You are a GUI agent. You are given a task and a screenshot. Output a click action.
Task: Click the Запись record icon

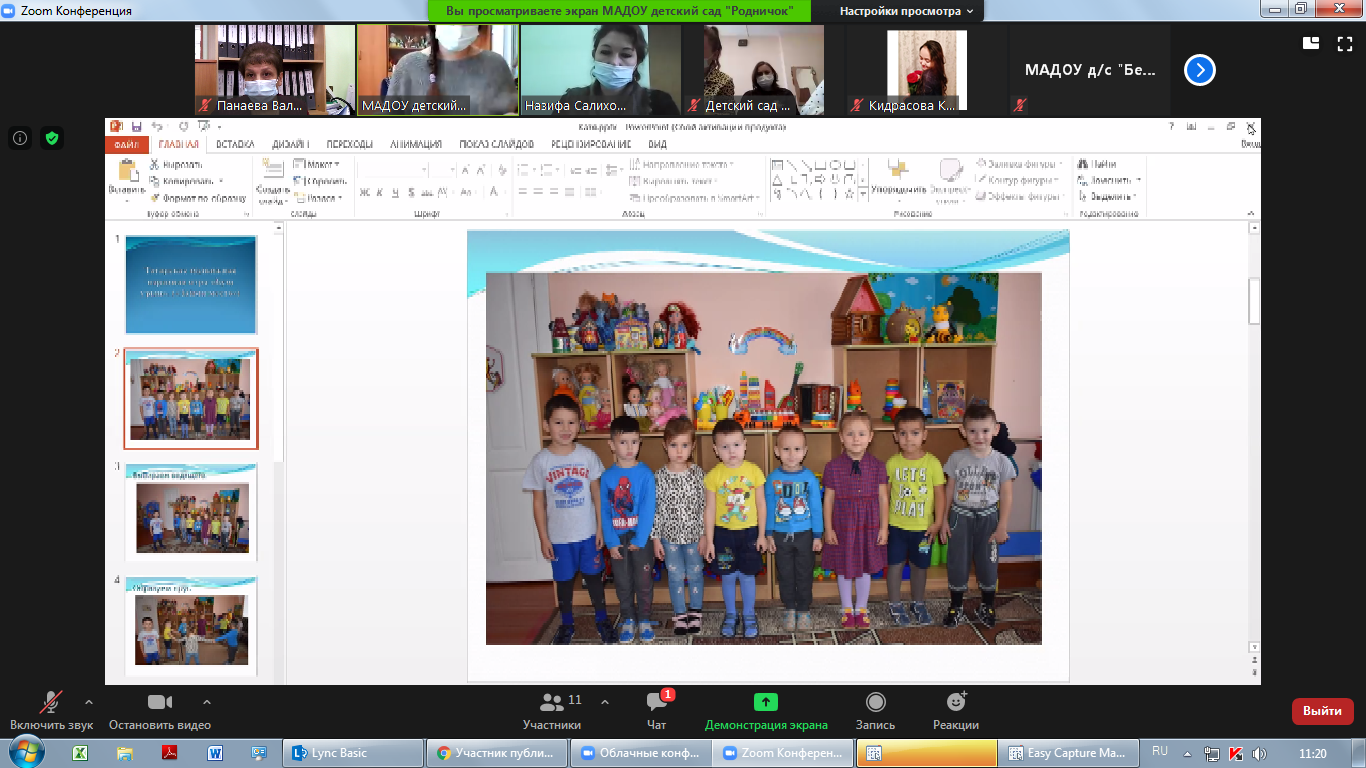click(875, 703)
